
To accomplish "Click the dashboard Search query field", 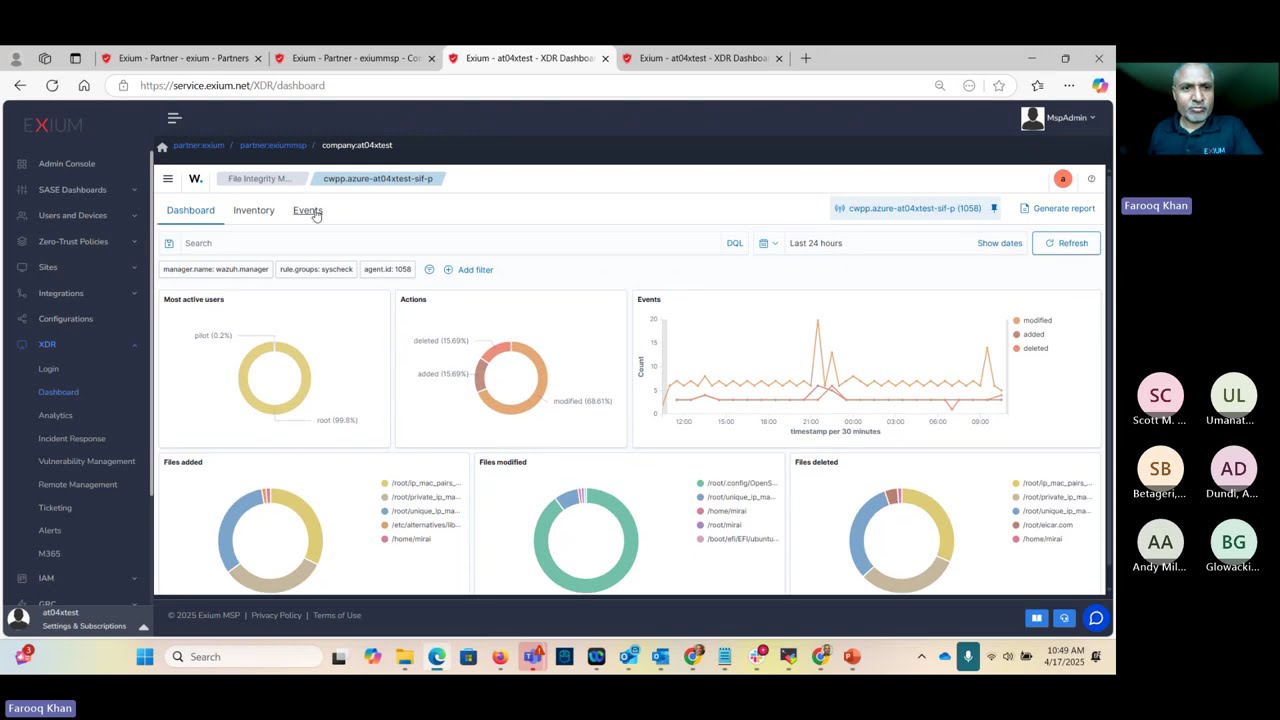I will pos(450,243).
